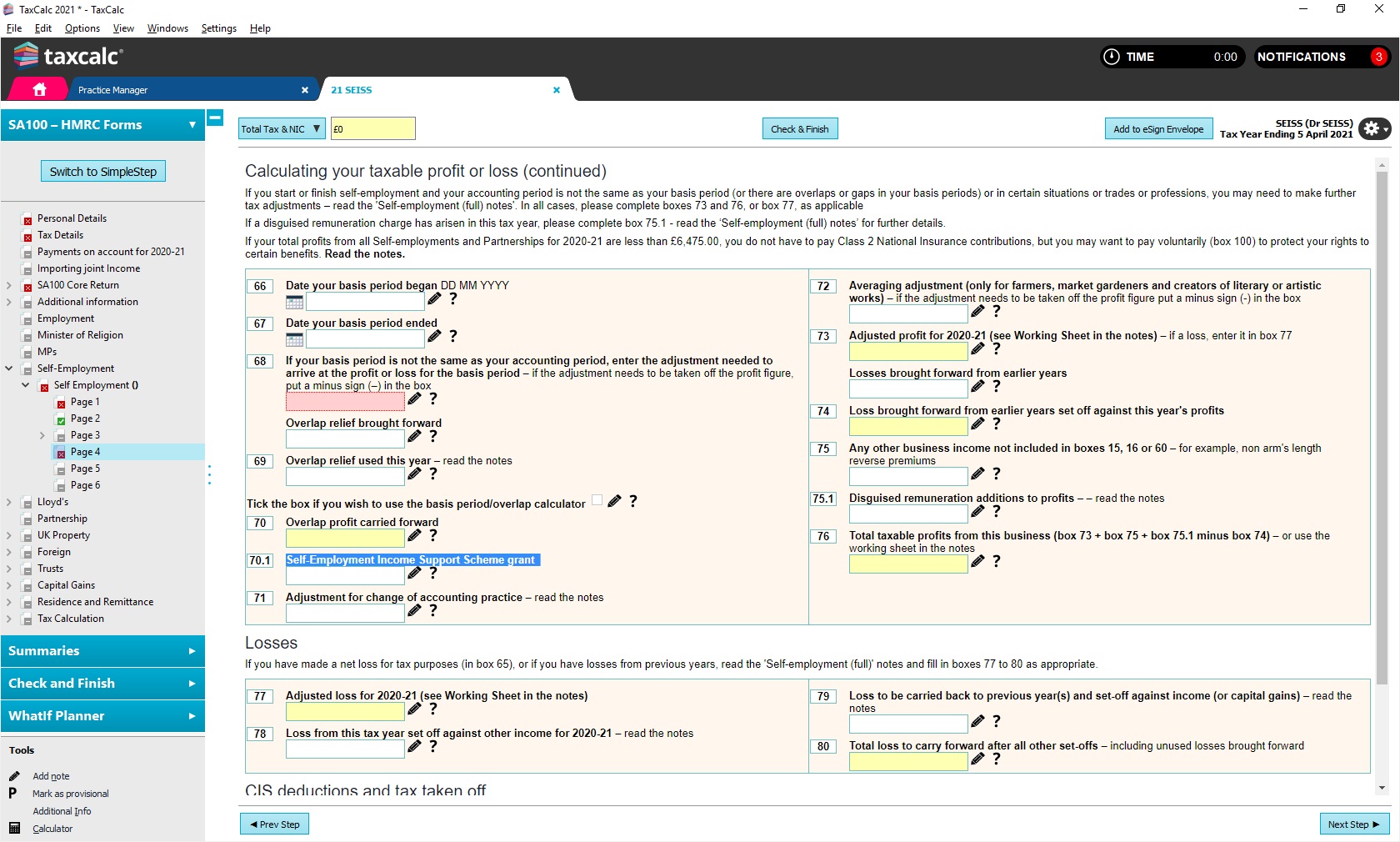This screenshot has width=1400, height=842.
Task: Open the settings gear menu near SEISS header
Action: pyautogui.click(x=1374, y=129)
